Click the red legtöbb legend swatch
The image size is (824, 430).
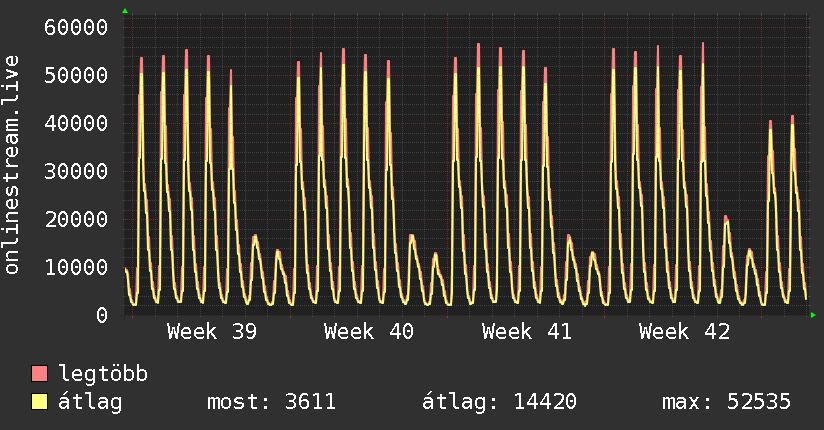click(40, 375)
